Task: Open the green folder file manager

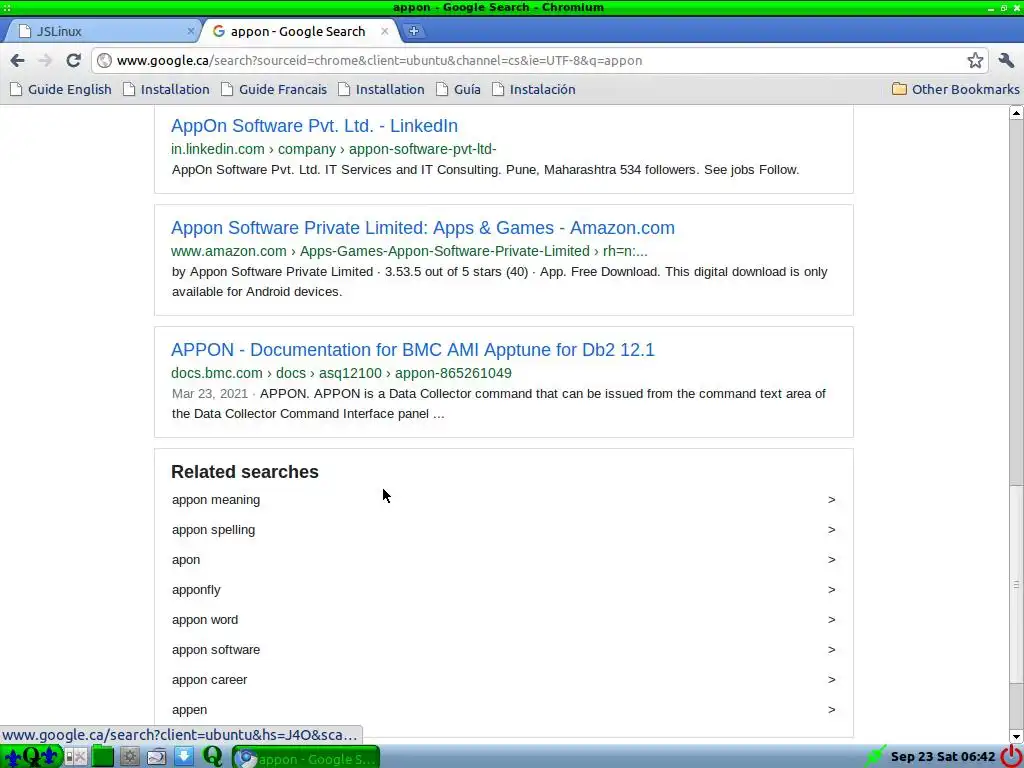Action: click(103, 757)
